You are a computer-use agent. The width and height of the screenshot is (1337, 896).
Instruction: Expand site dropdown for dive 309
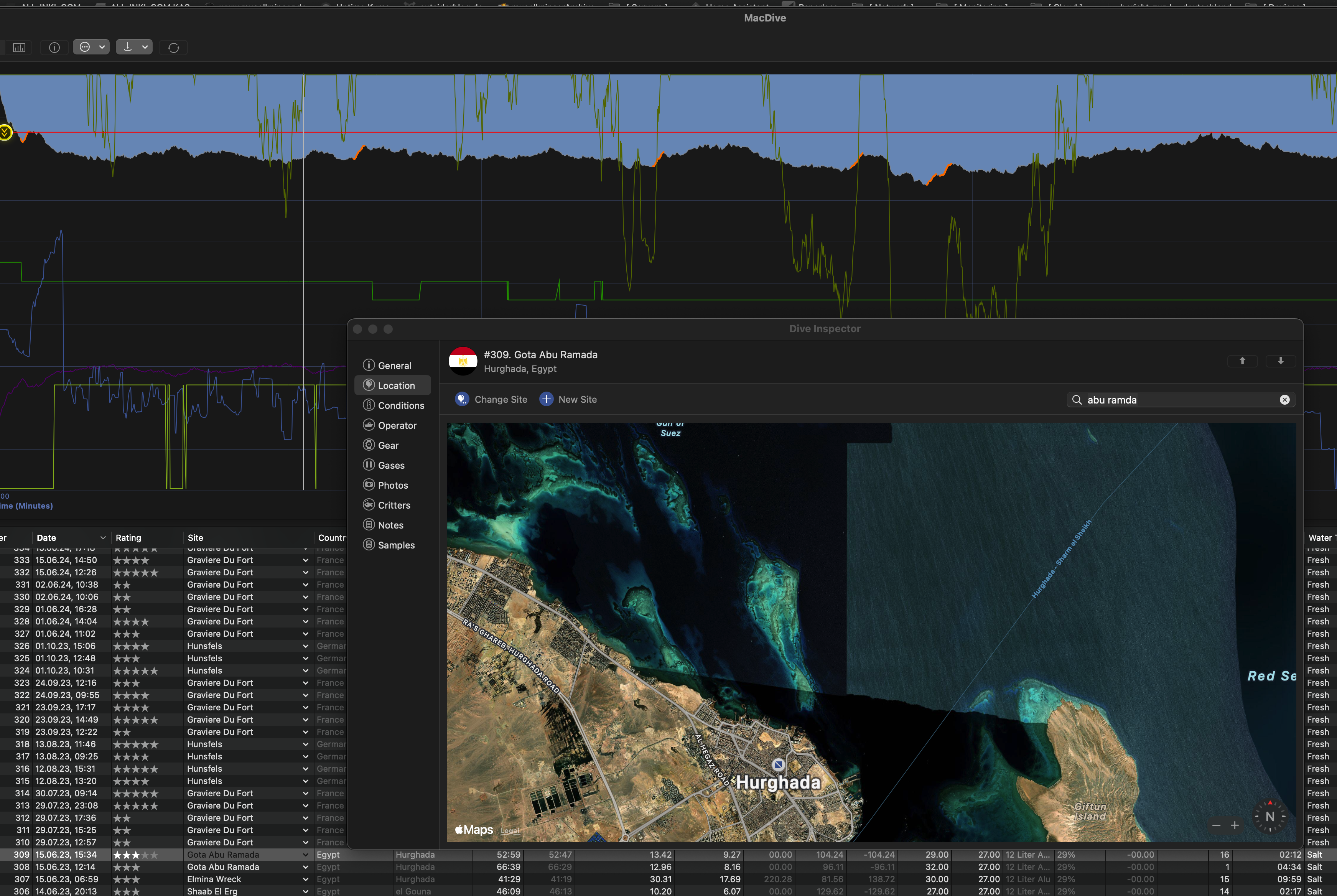click(x=306, y=855)
